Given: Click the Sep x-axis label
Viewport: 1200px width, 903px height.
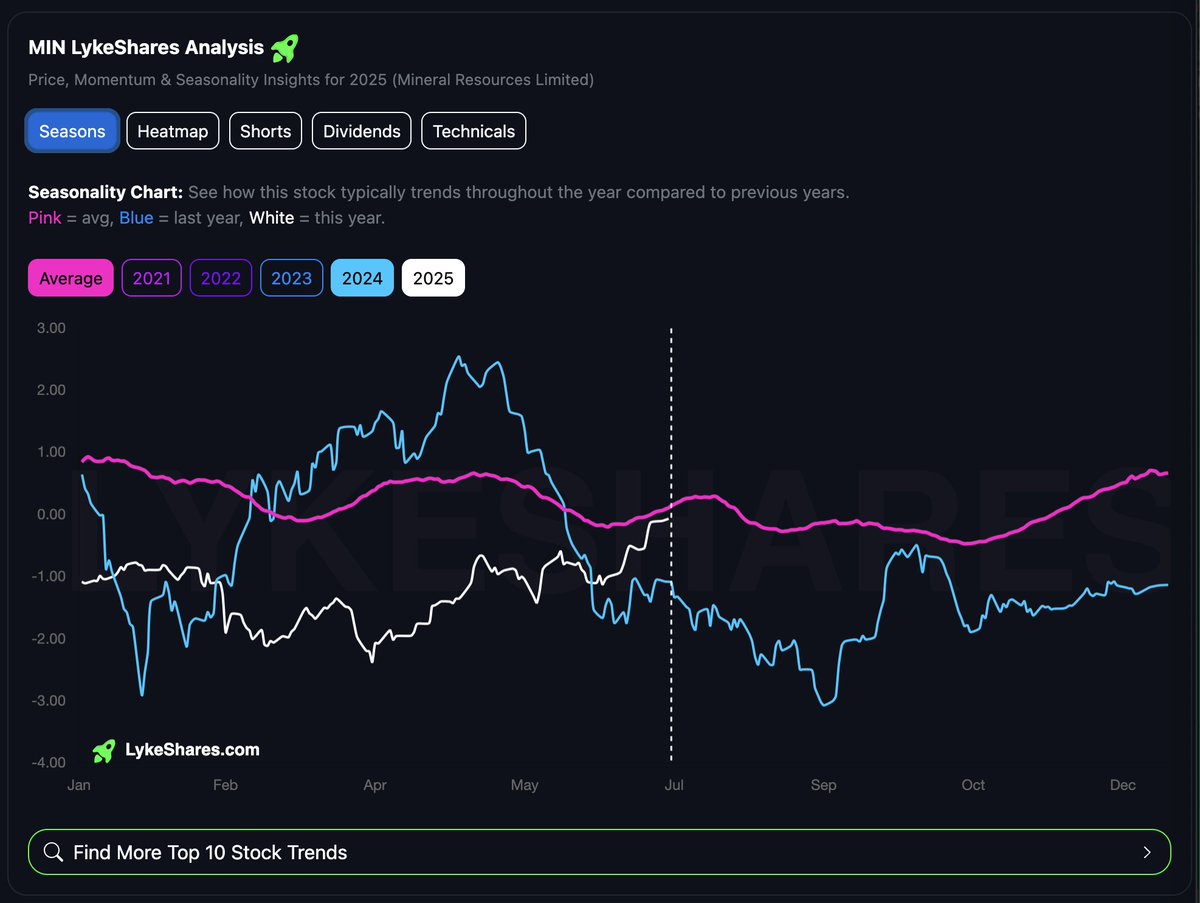Looking at the screenshot, I should (823, 785).
